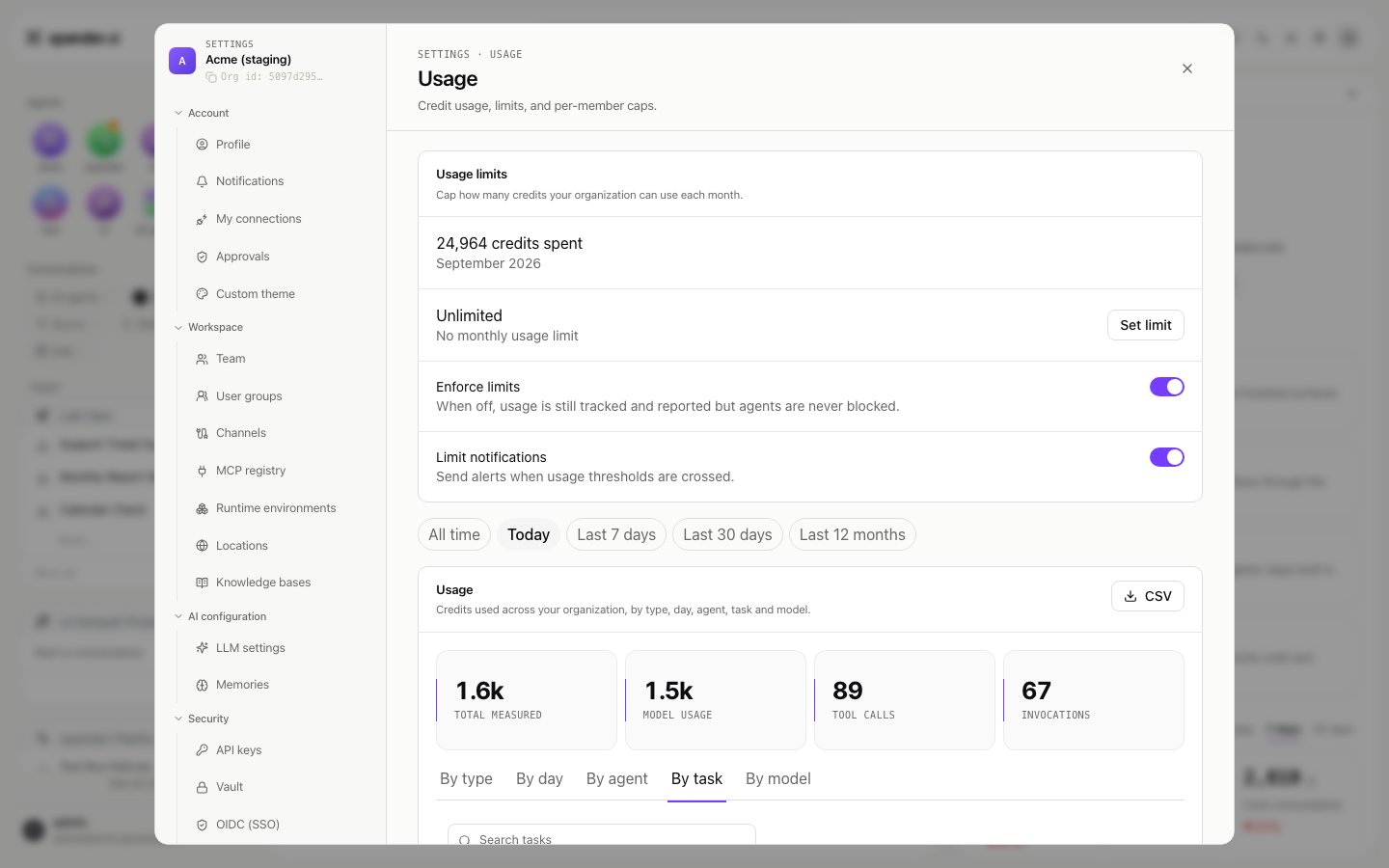Open the Channels page
1389x868 pixels.
(282, 433)
